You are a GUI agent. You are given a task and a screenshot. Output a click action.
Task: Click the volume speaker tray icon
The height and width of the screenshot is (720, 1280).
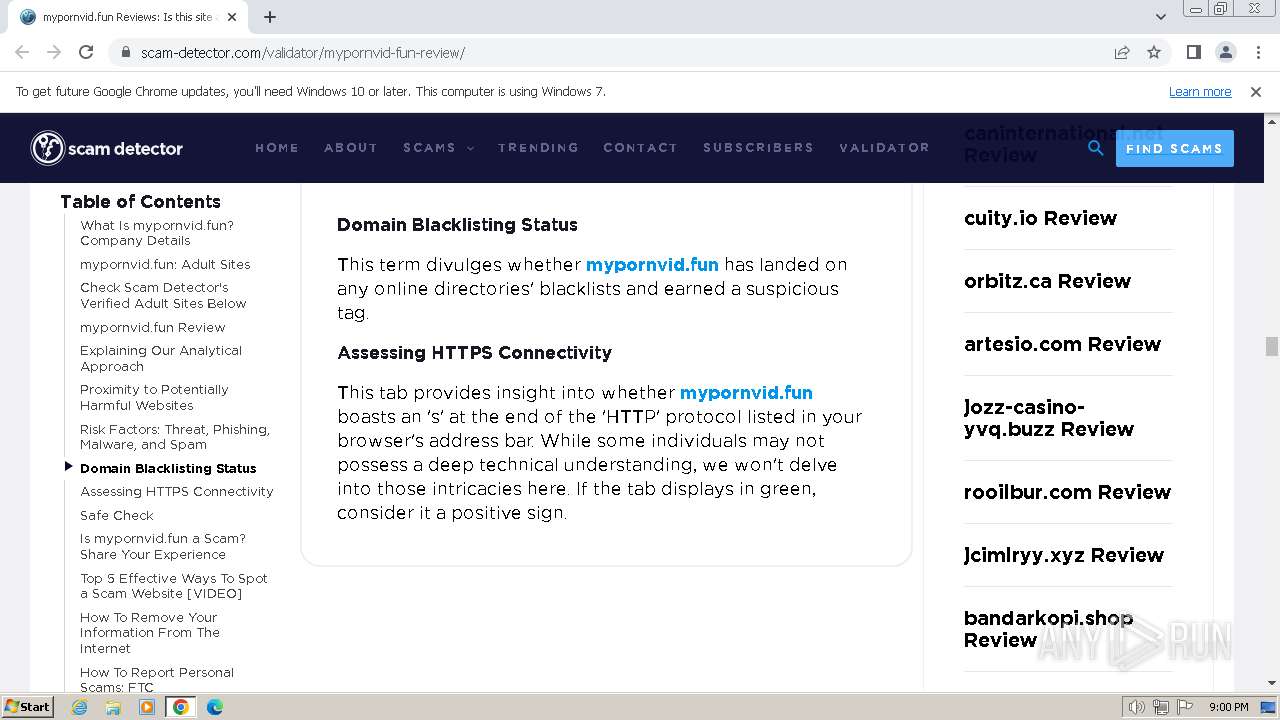(x=1137, y=707)
